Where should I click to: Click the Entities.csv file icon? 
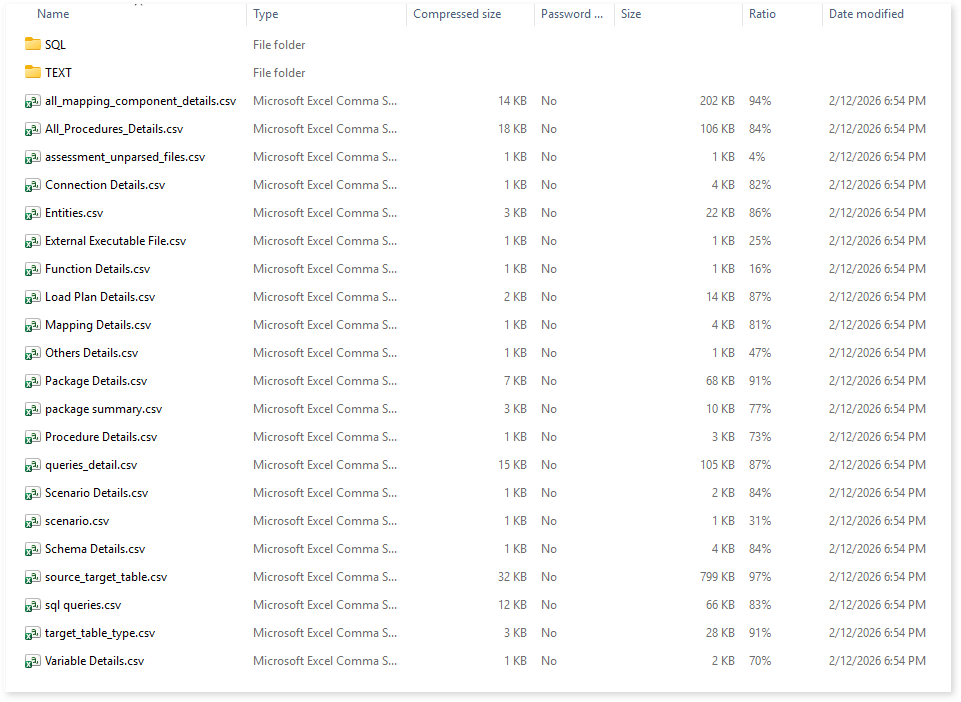tap(33, 213)
